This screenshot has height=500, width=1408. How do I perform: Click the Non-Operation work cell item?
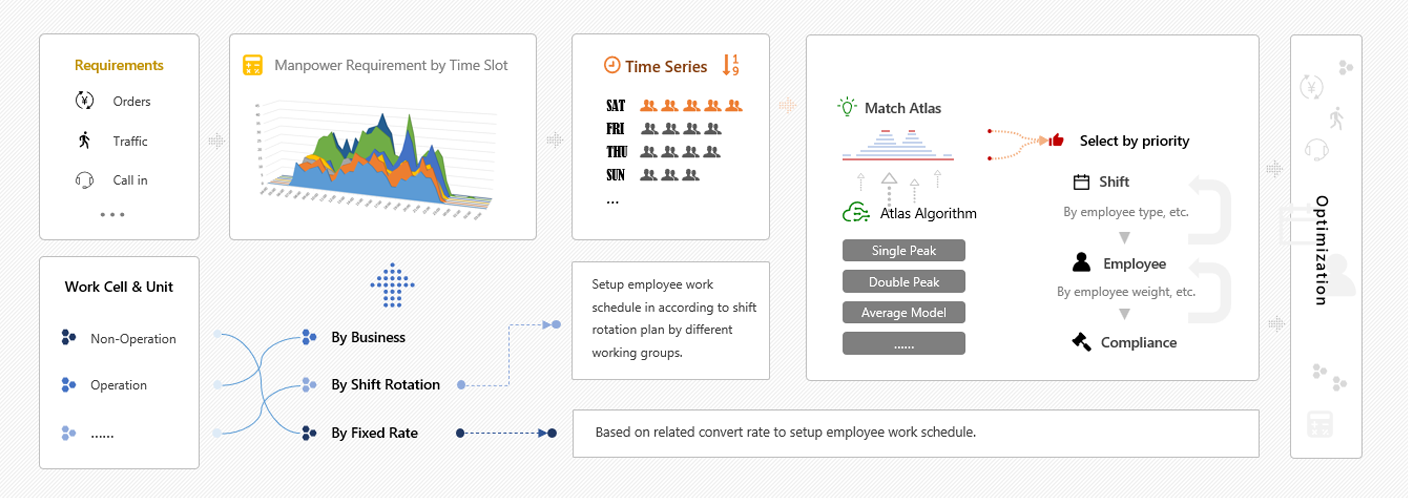[132, 338]
